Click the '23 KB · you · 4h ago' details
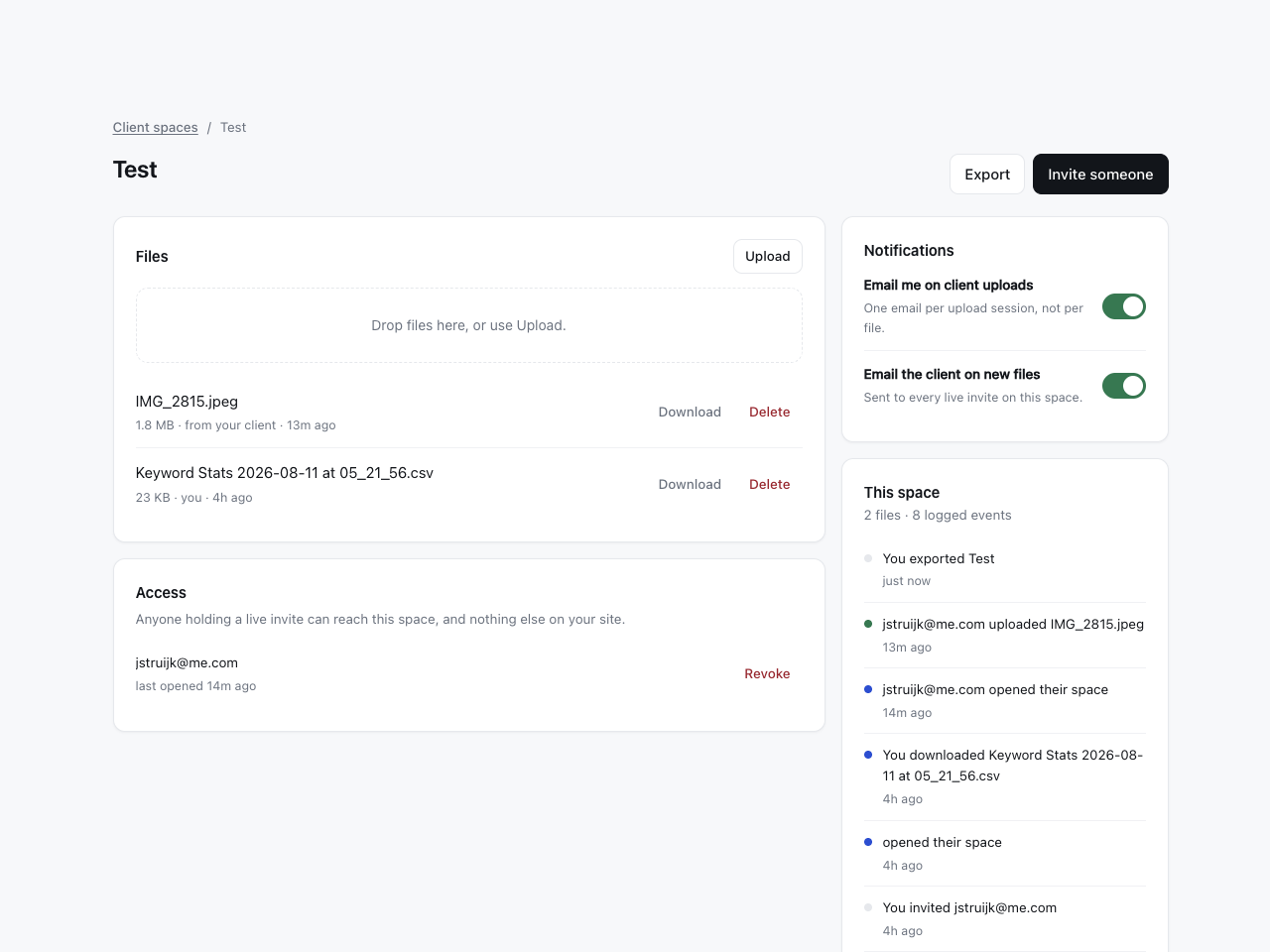 pyautogui.click(x=194, y=498)
